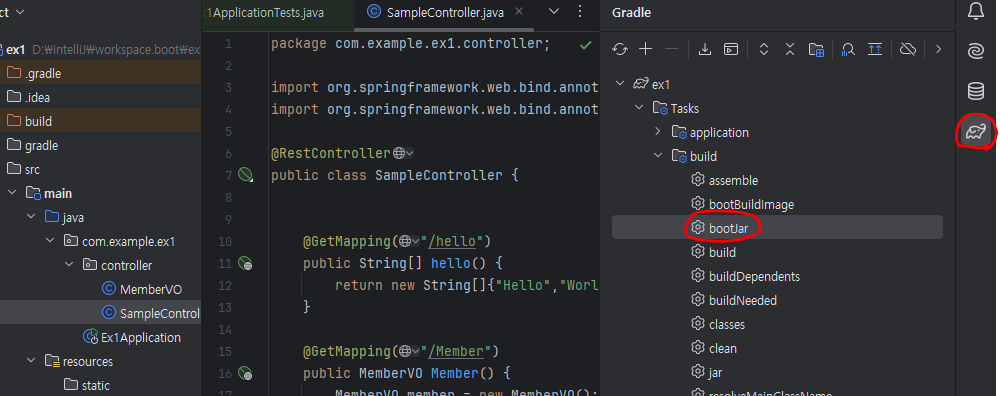
Task: Switch to ApplicationTests.java tab
Action: [264, 13]
